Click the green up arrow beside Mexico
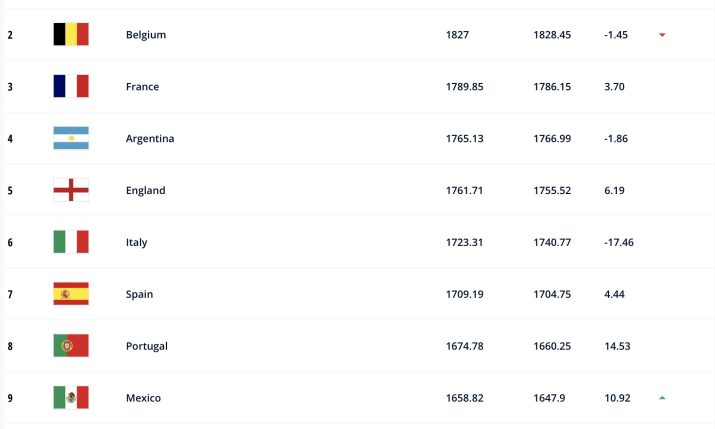 662,398
